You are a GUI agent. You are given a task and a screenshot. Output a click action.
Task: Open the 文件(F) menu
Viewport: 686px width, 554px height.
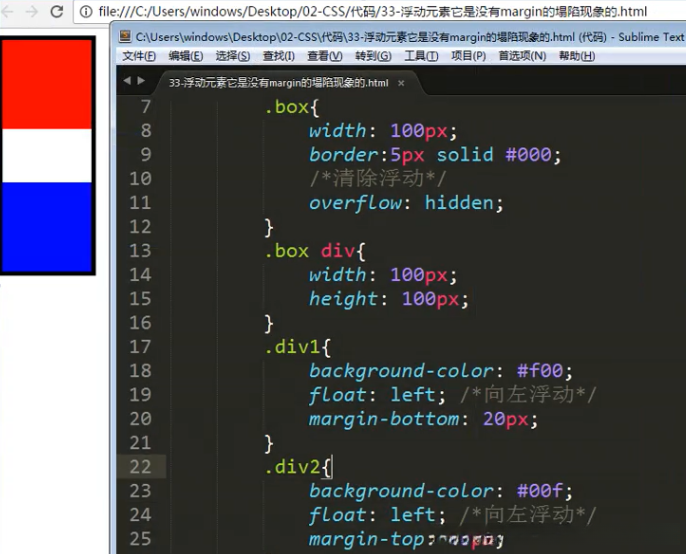pos(139,56)
